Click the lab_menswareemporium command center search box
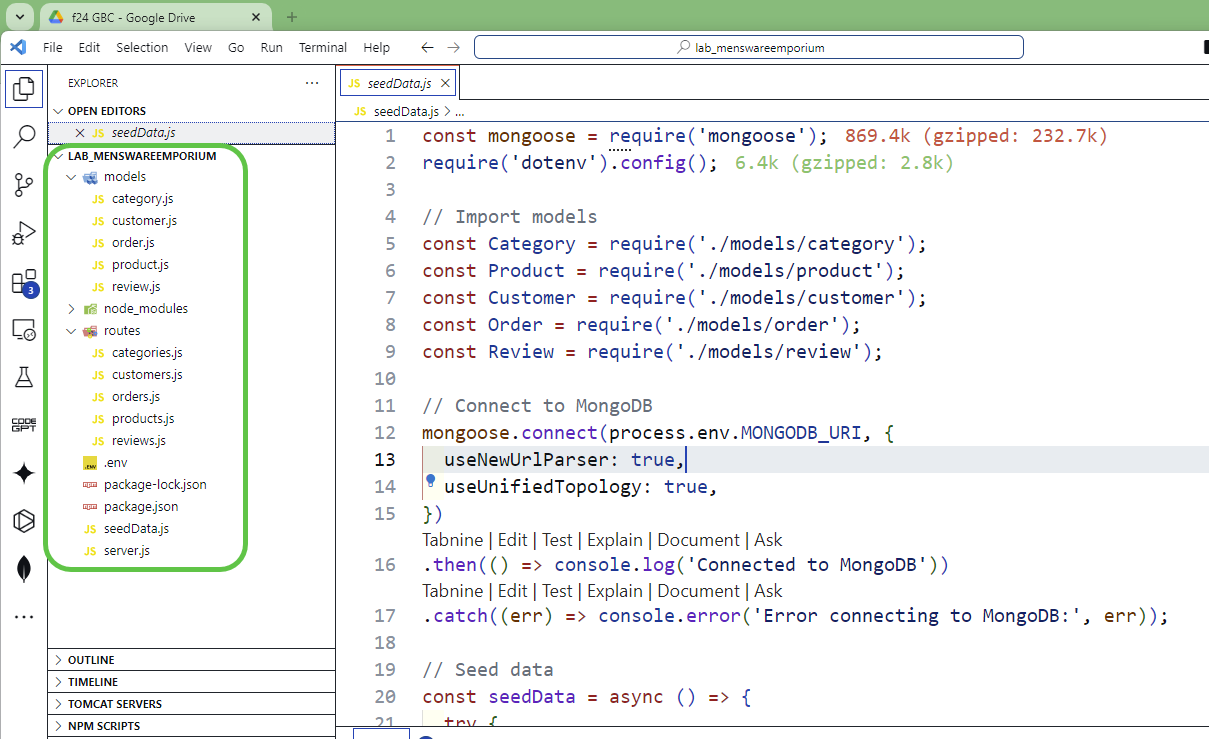Screen dimensions: 1209x739 [748, 47]
